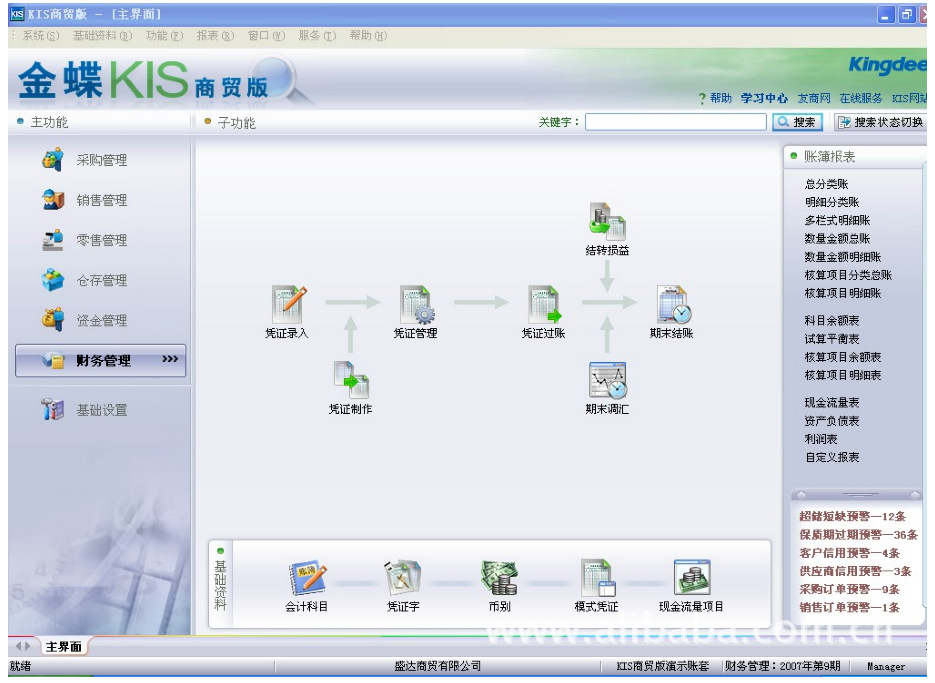This screenshot has width=935, height=683.
Task: Open 仓存管理 inventory icon
Action: click(53, 280)
